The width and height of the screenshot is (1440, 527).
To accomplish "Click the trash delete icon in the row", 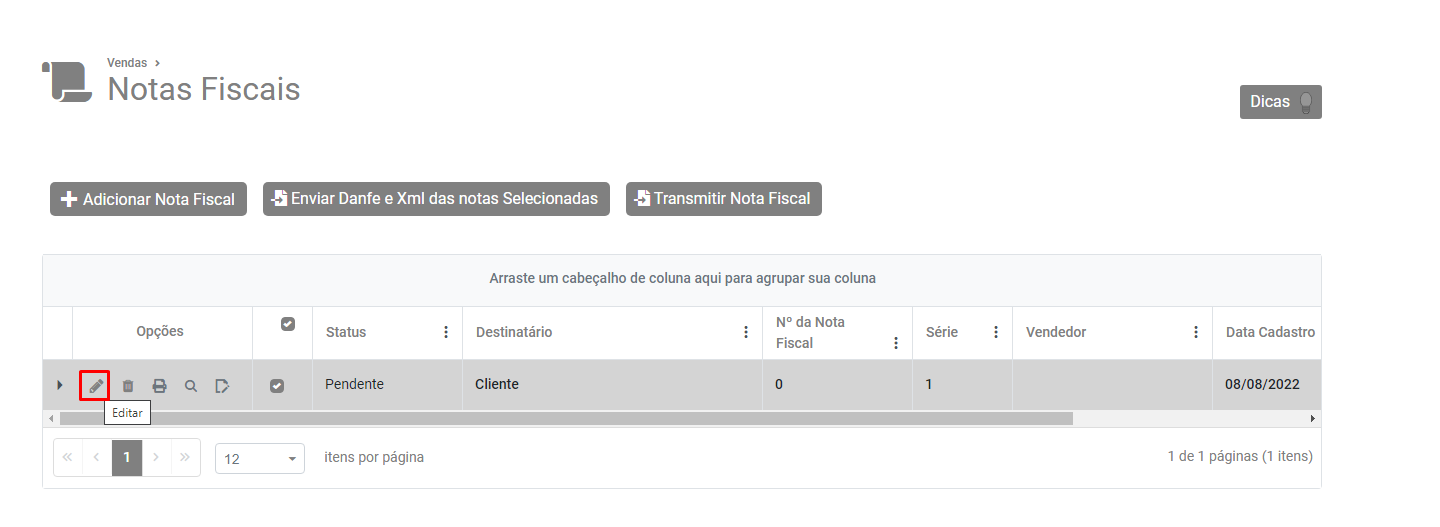I will (x=128, y=385).
